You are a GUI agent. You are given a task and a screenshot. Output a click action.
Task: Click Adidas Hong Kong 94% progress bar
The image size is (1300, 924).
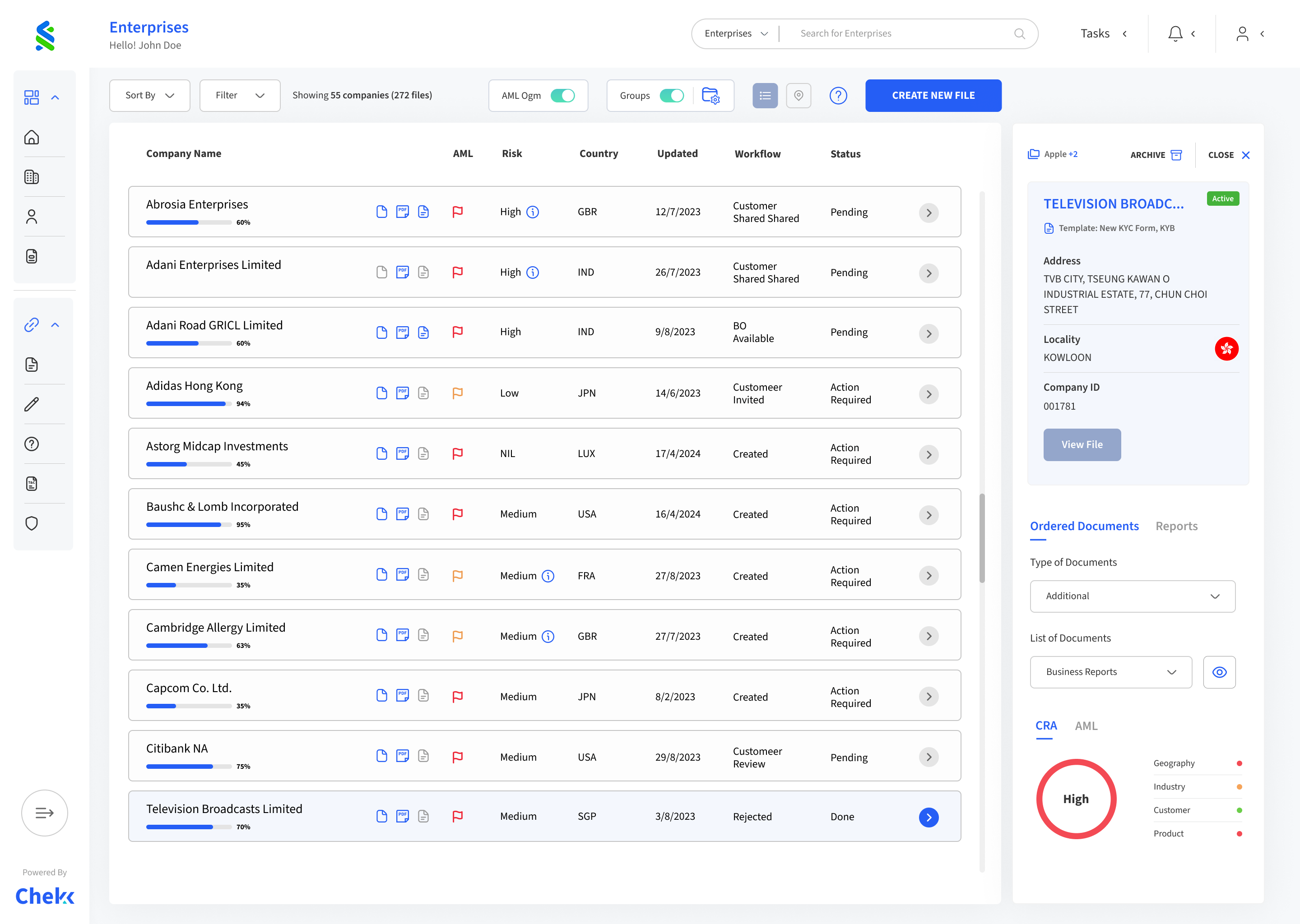[189, 404]
